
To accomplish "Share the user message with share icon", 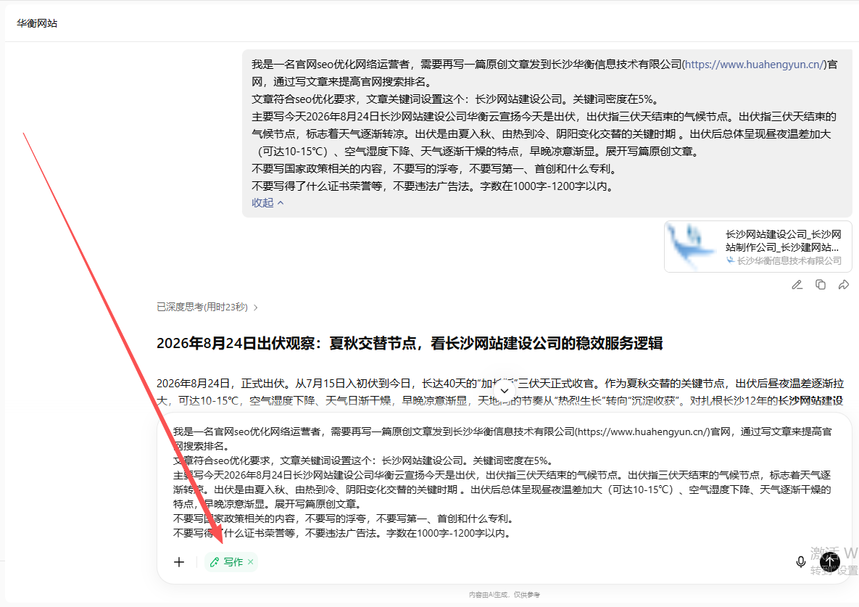I will pyautogui.click(x=844, y=285).
